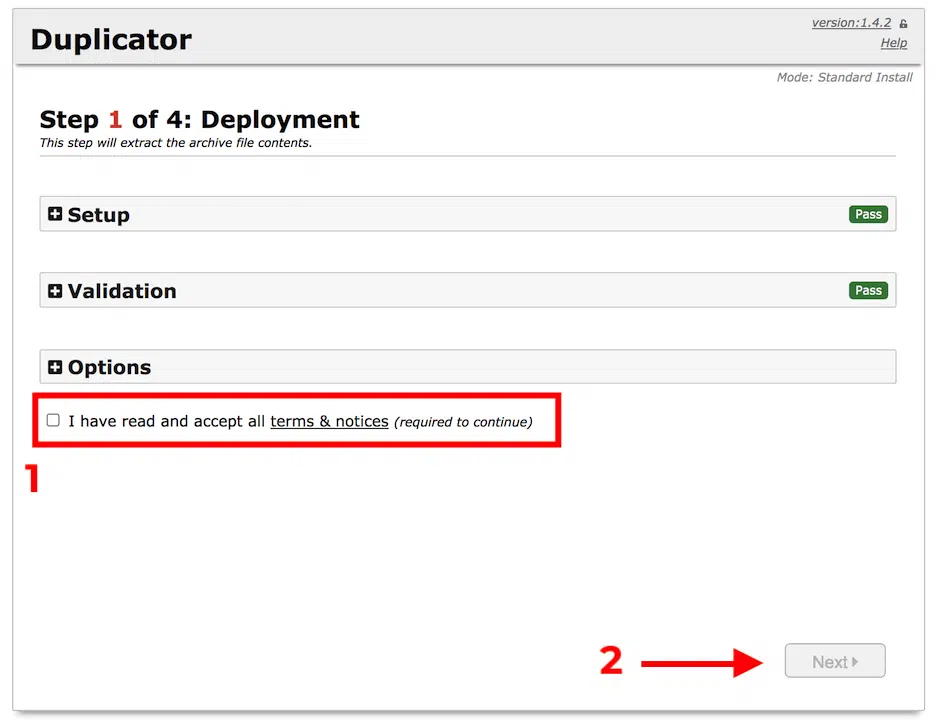936x722 pixels.
Task: Click the Pass badge in the Validation row
Action: click(x=868, y=291)
